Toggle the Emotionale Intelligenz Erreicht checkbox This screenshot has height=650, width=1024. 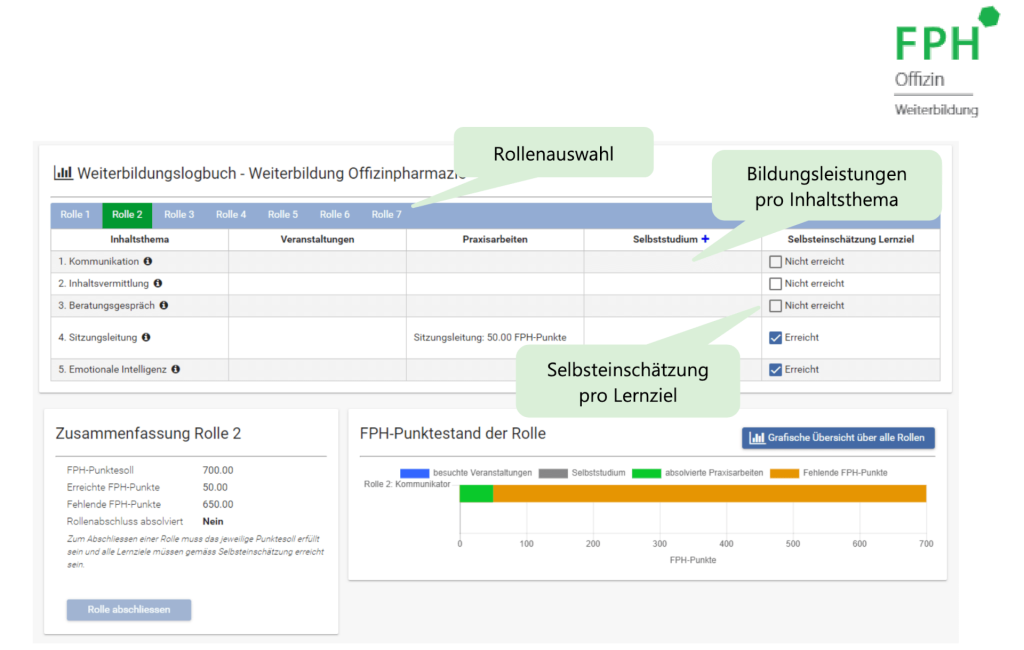point(776,369)
